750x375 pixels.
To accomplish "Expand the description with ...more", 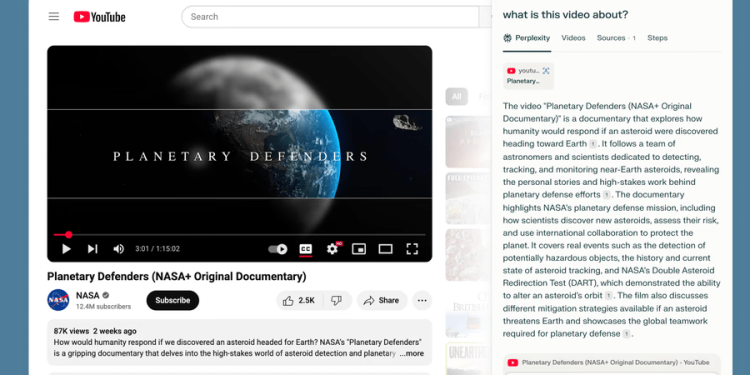I will (412, 354).
